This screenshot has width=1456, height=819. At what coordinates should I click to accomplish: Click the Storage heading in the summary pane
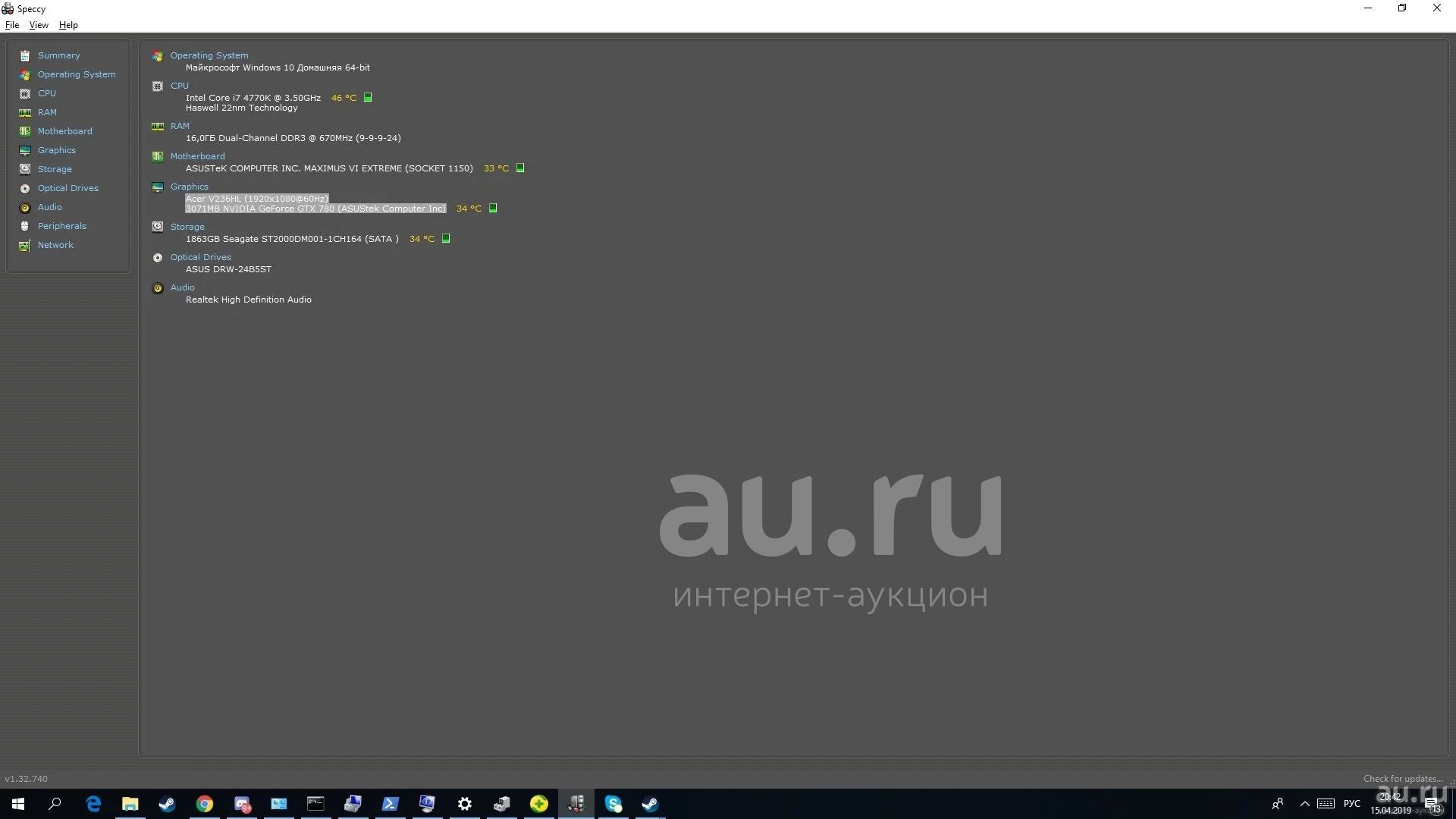point(187,227)
